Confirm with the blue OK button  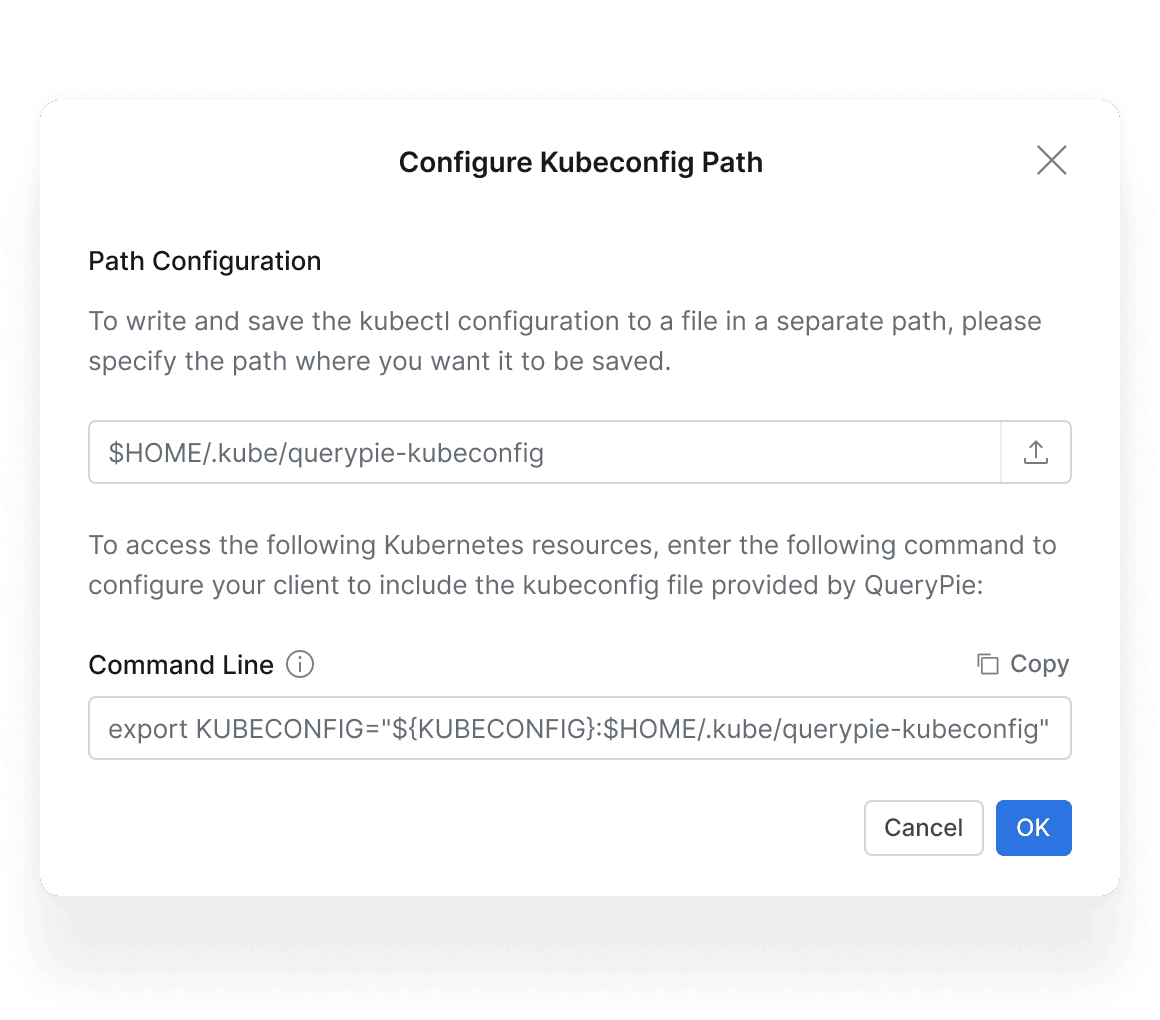pos(1033,827)
